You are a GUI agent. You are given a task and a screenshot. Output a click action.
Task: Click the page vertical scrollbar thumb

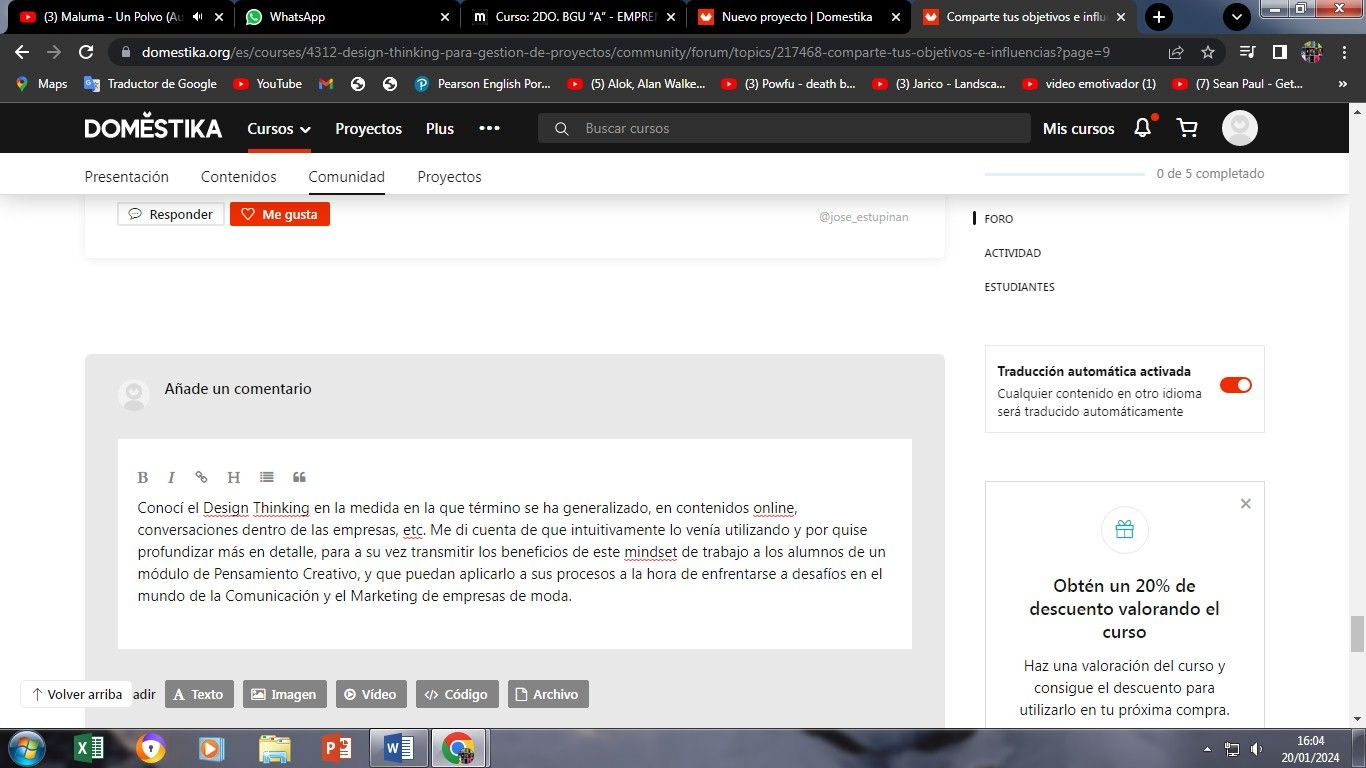pyautogui.click(x=1357, y=634)
